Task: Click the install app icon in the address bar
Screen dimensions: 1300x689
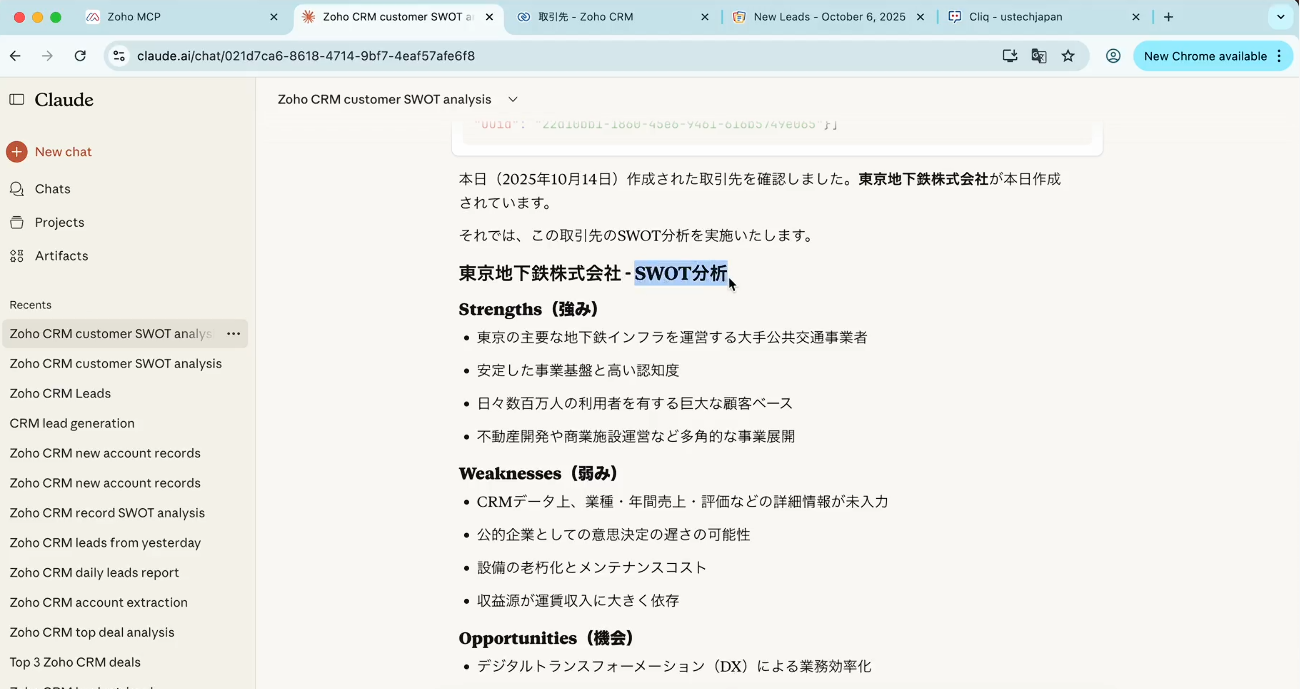Action: (1010, 56)
